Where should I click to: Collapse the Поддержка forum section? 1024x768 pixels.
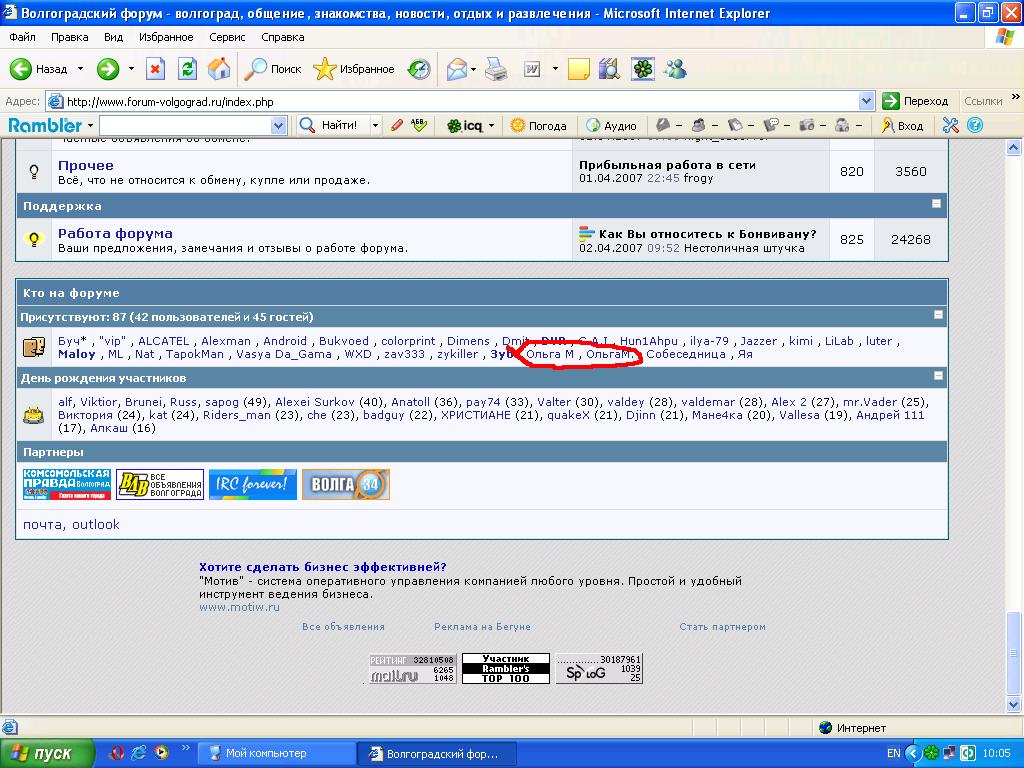point(937,204)
